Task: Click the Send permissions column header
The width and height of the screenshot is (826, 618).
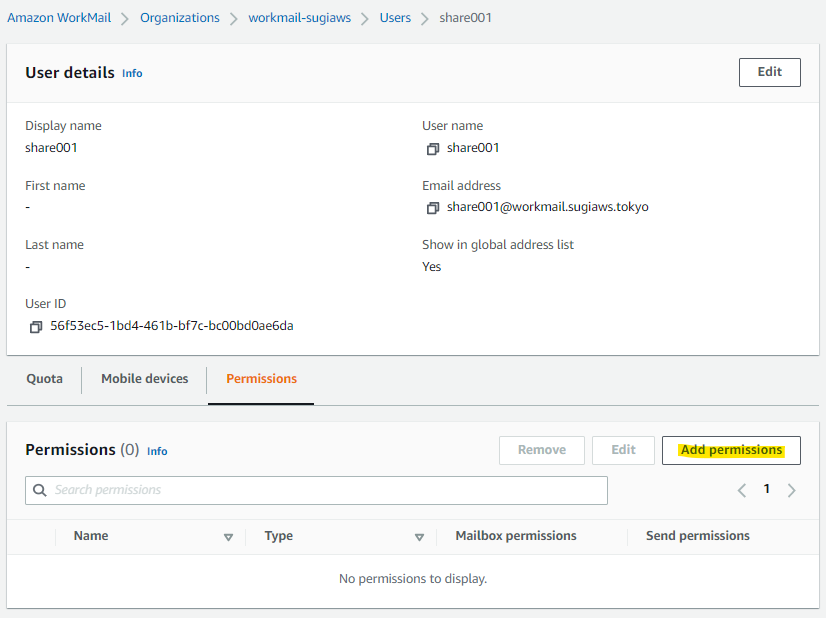Action: pyautogui.click(x=697, y=536)
